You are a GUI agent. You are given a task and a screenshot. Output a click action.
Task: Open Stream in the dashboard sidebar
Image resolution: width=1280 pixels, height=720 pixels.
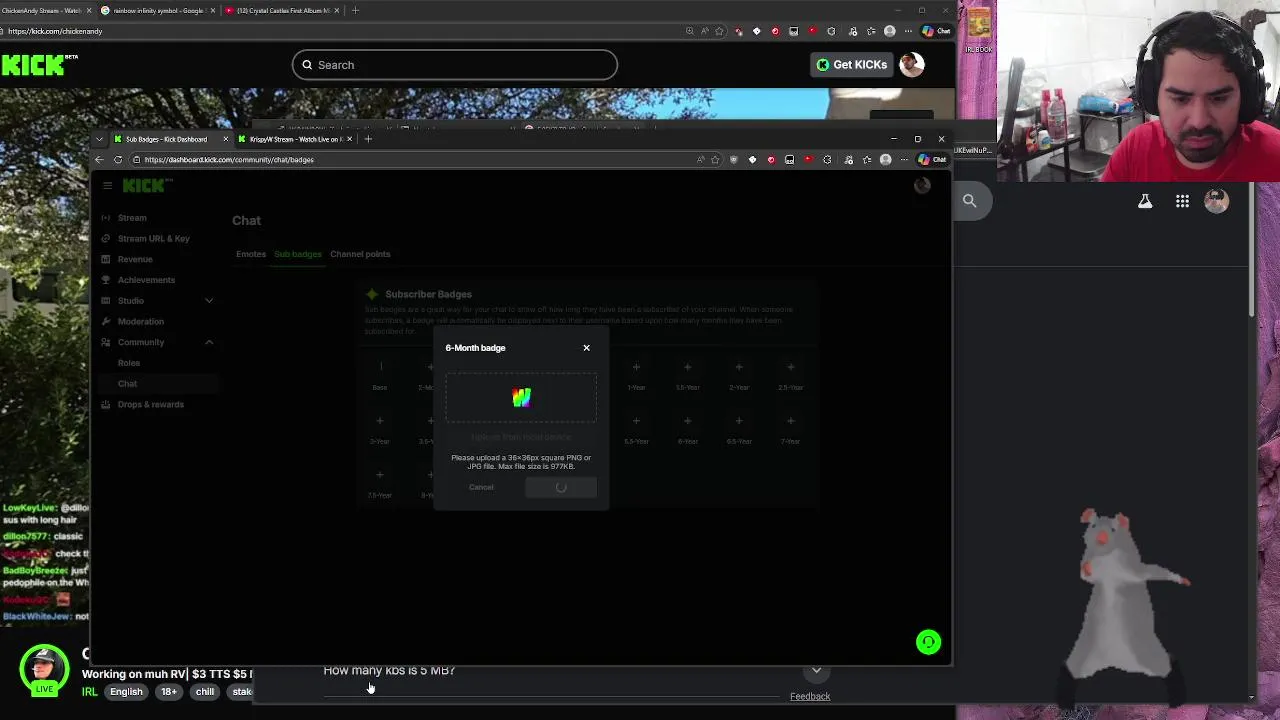pos(131,218)
